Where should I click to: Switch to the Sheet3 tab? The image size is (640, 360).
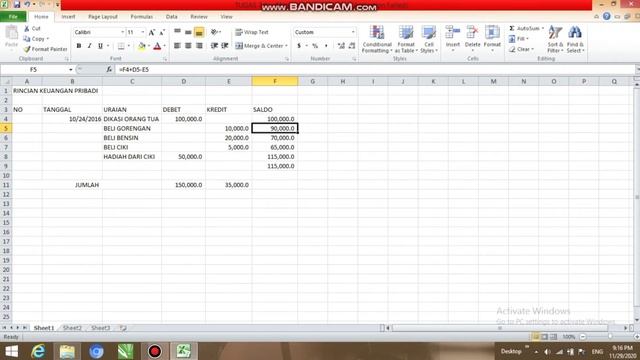click(100, 328)
